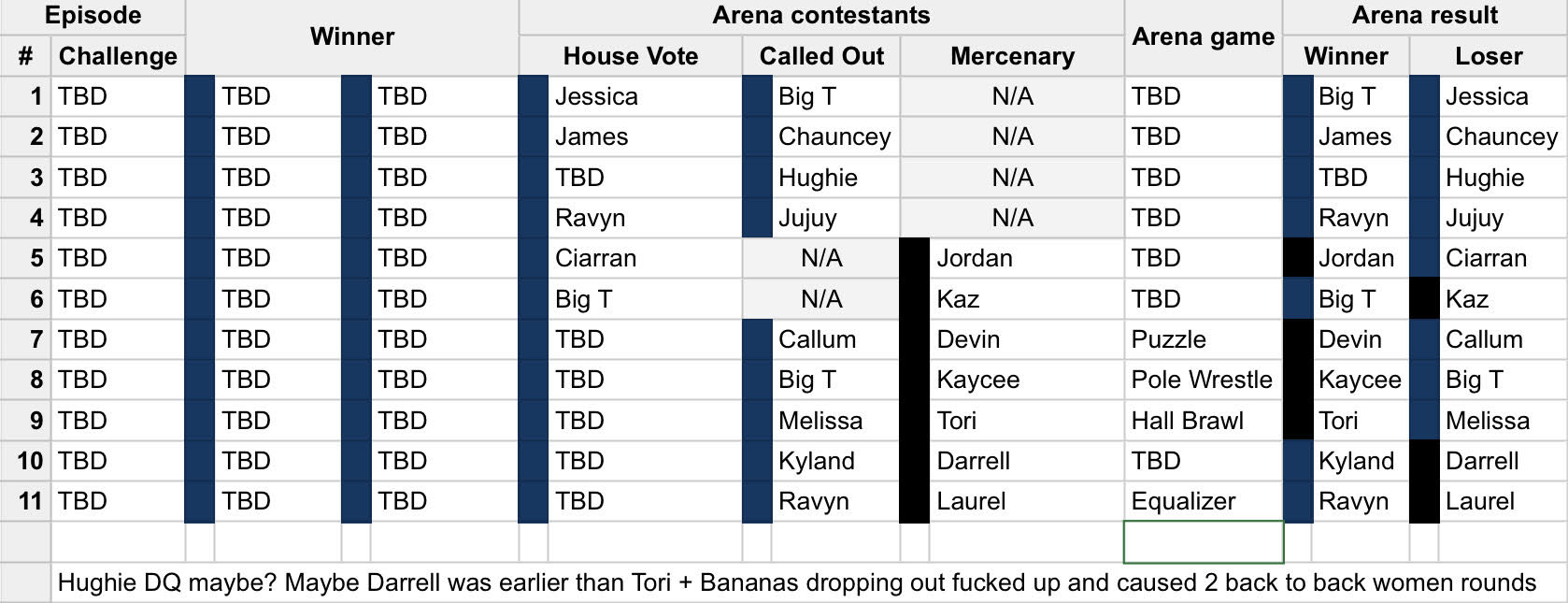Screen dimensions: 1568x603
Task: Select the Arena game header cell
Action: tap(1204, 37)
